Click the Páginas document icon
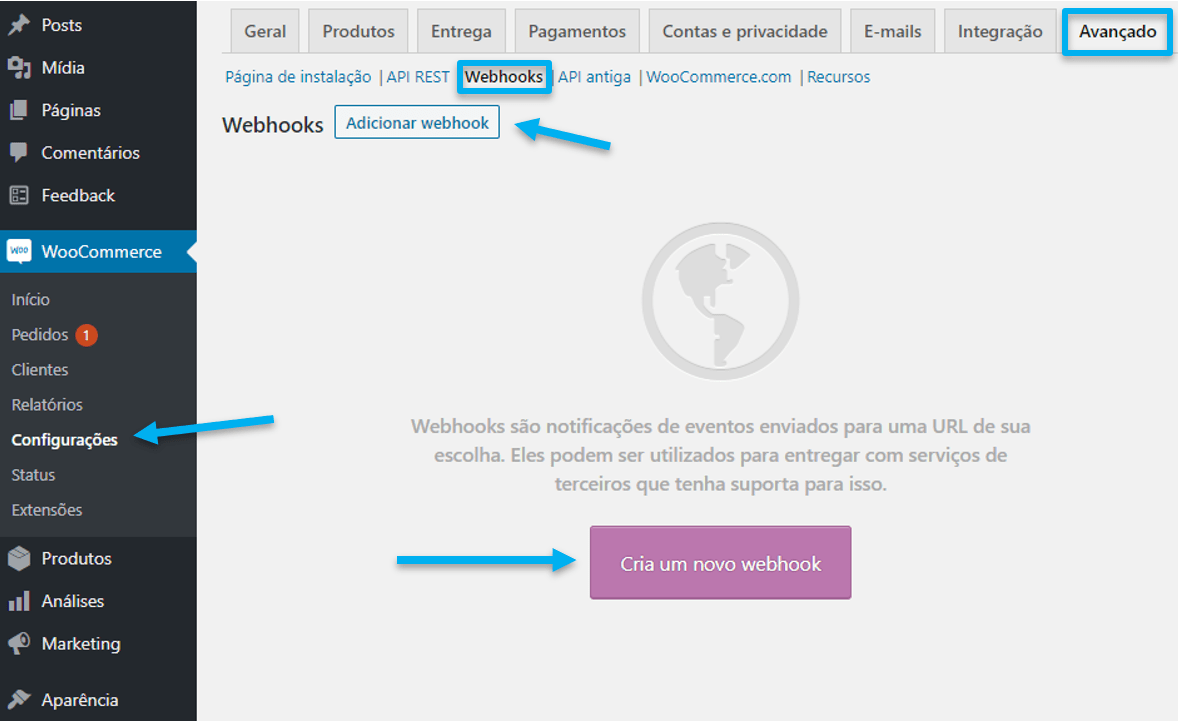This screenshot has width=1178, height=721. pos(20,110)
